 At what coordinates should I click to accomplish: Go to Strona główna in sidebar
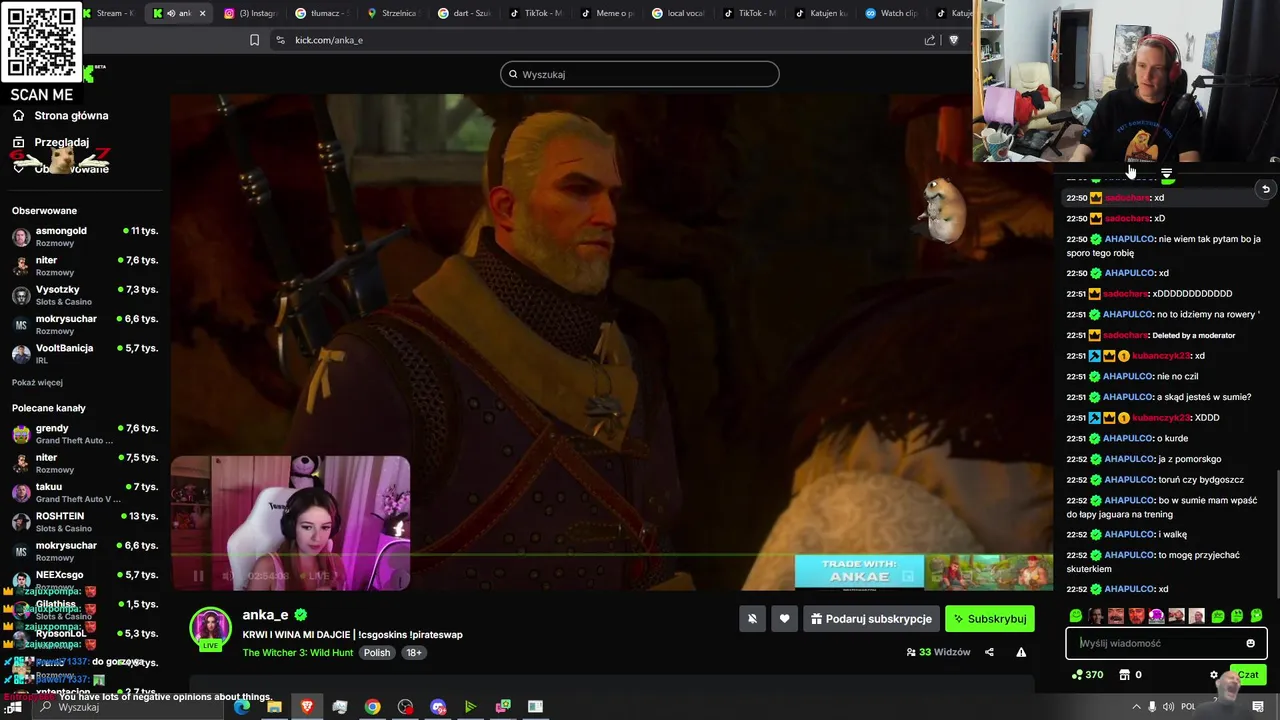click(x=60, y=115)
